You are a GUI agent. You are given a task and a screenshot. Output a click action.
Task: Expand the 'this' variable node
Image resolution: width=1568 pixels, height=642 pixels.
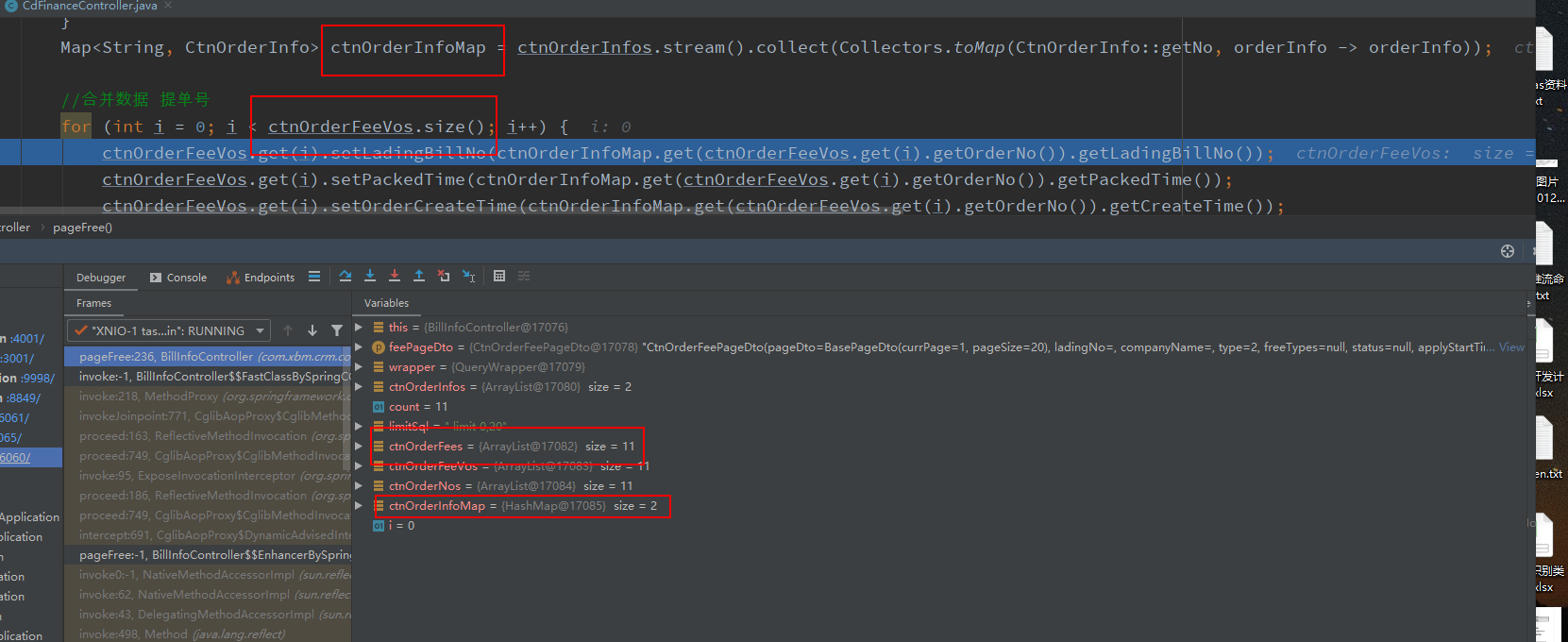click(x=359, y=328)
